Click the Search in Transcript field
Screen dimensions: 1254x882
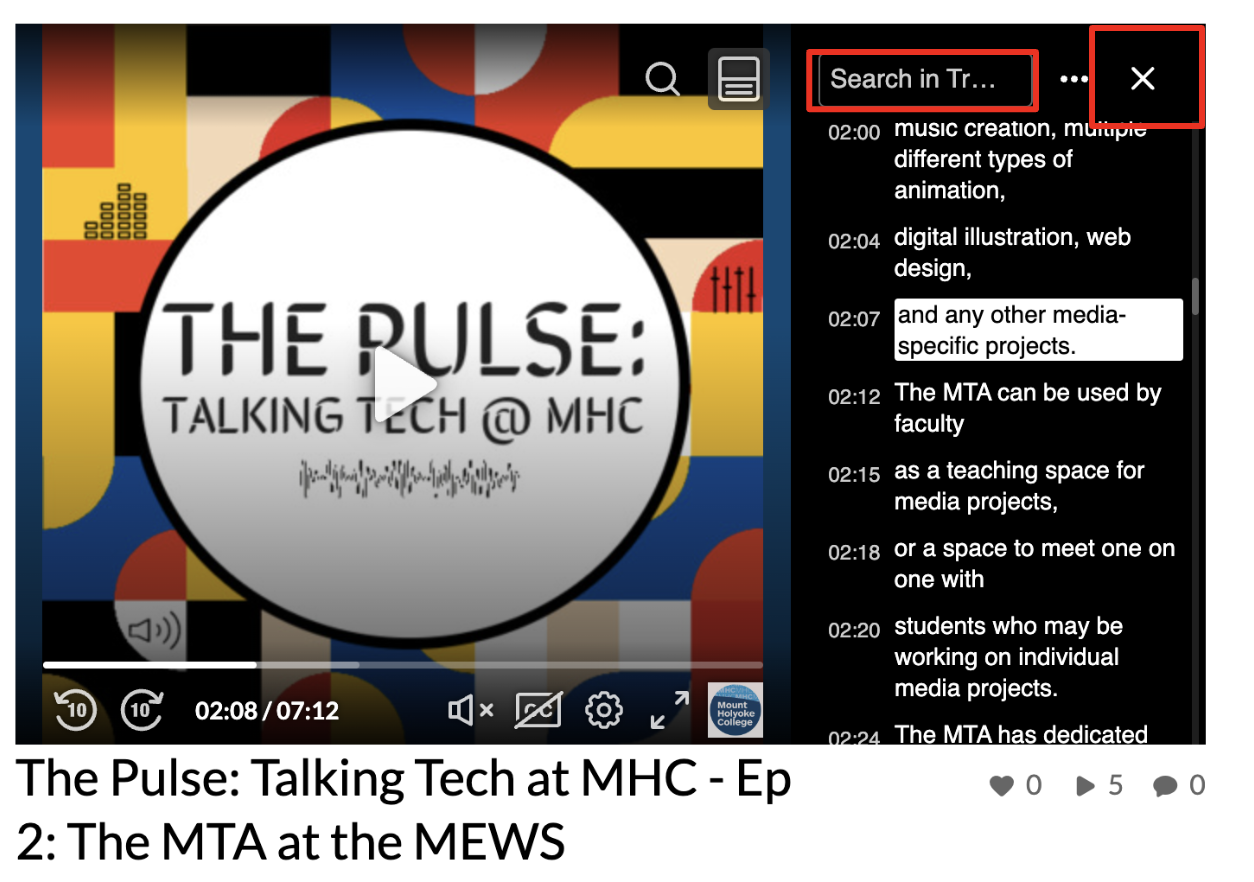tap(924, 79)
